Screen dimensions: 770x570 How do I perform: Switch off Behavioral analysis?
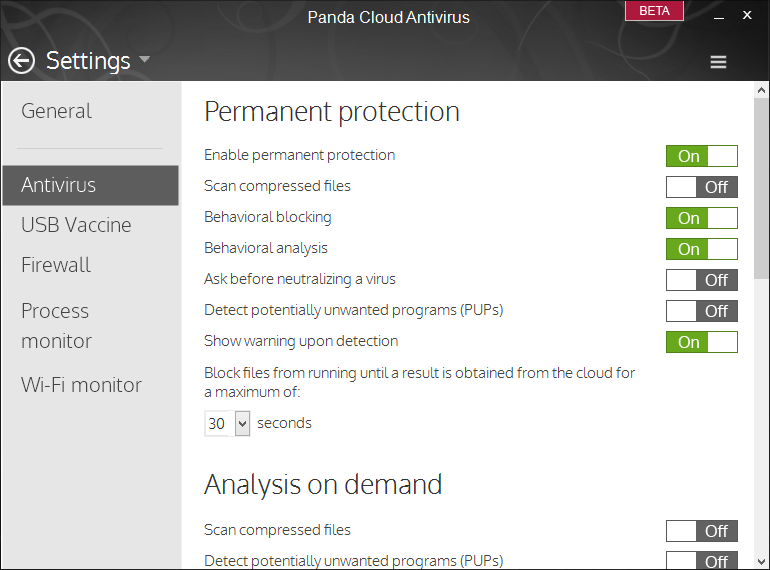click(x=701, y=249)
